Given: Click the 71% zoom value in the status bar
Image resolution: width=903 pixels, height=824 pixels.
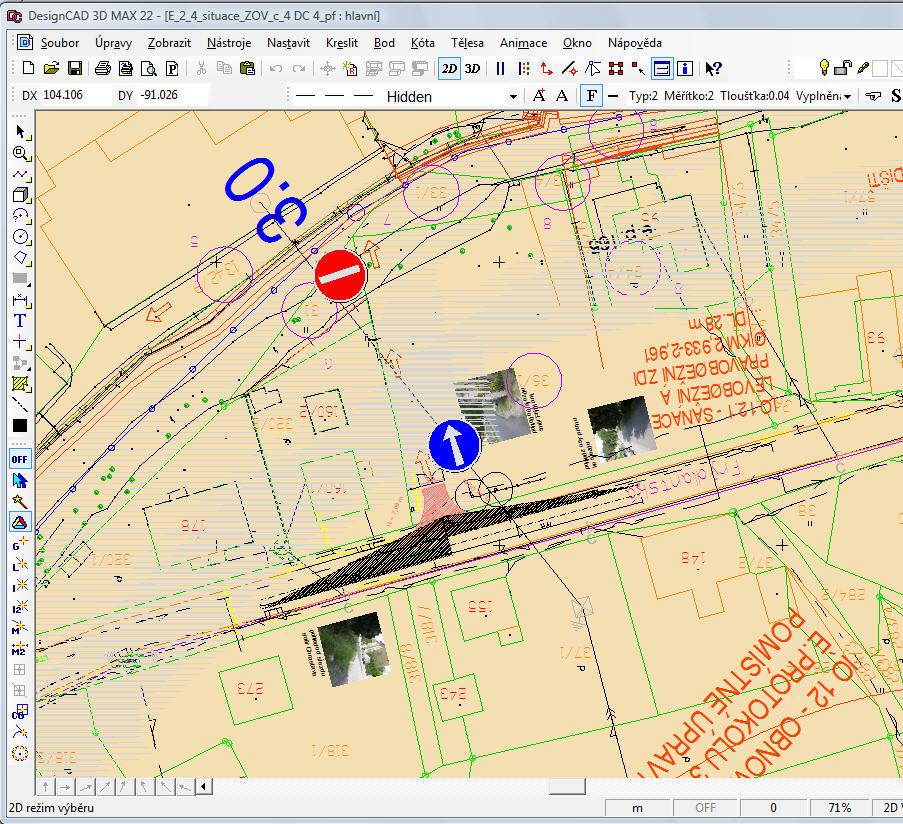Looking at the screenshot, I should pyautogui.click(x=840, y=808).
